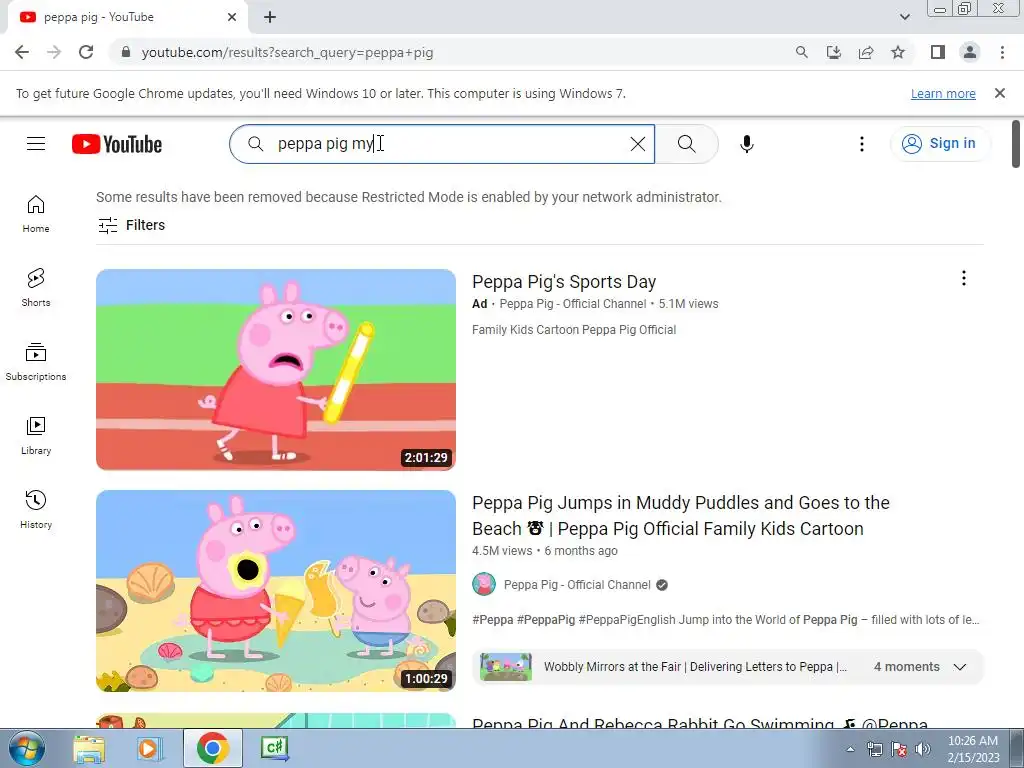Viewport: 1024px width, 768px height.
Task: Open options menu for Sports Day ad
Action: [963, 278]
